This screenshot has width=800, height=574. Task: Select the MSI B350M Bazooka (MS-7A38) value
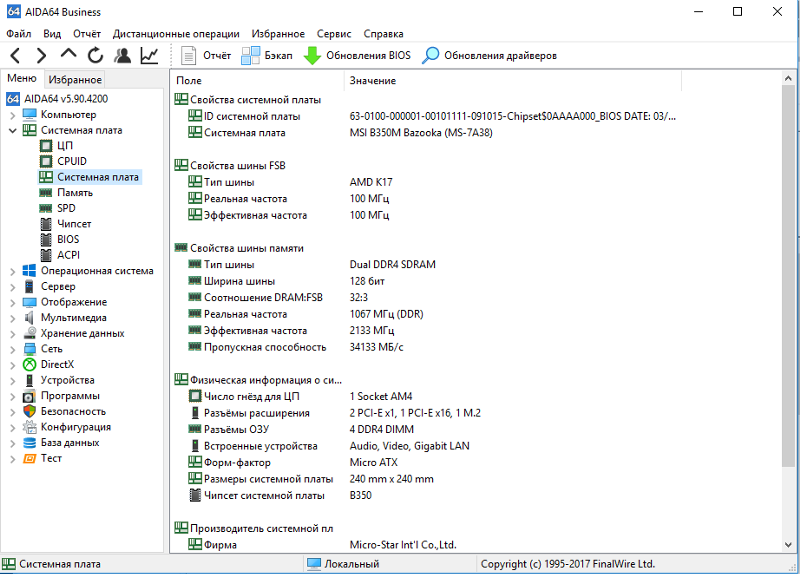point(421,133)
